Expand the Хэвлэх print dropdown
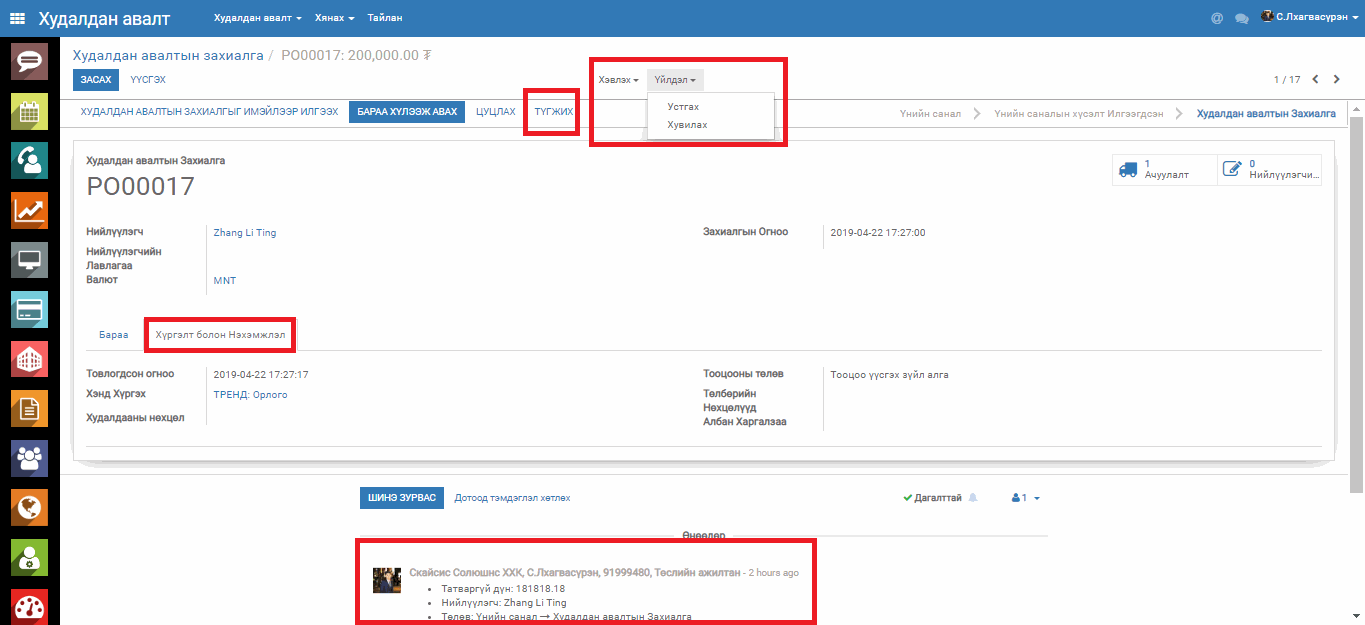This screenshot has height=625, width=1365. click(x=618, y=79)
